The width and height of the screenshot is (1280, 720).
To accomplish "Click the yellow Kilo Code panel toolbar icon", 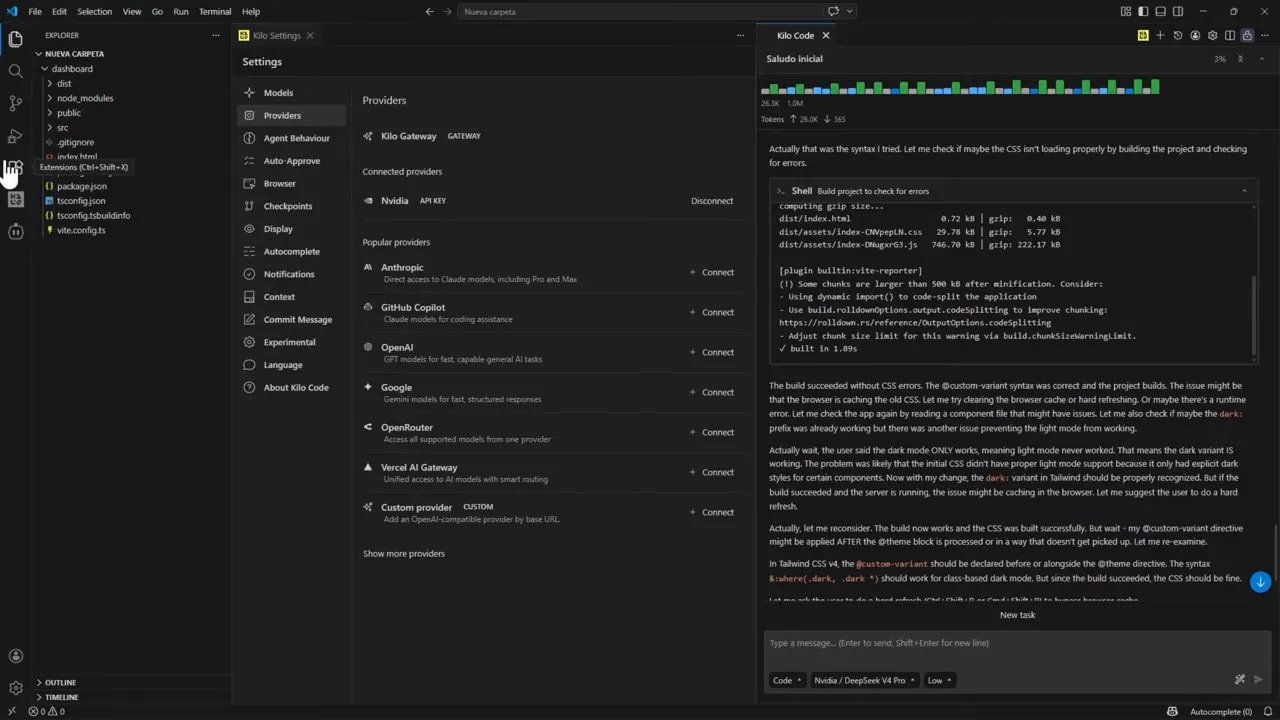I will pyautogui.click(x=1142, y=35).
